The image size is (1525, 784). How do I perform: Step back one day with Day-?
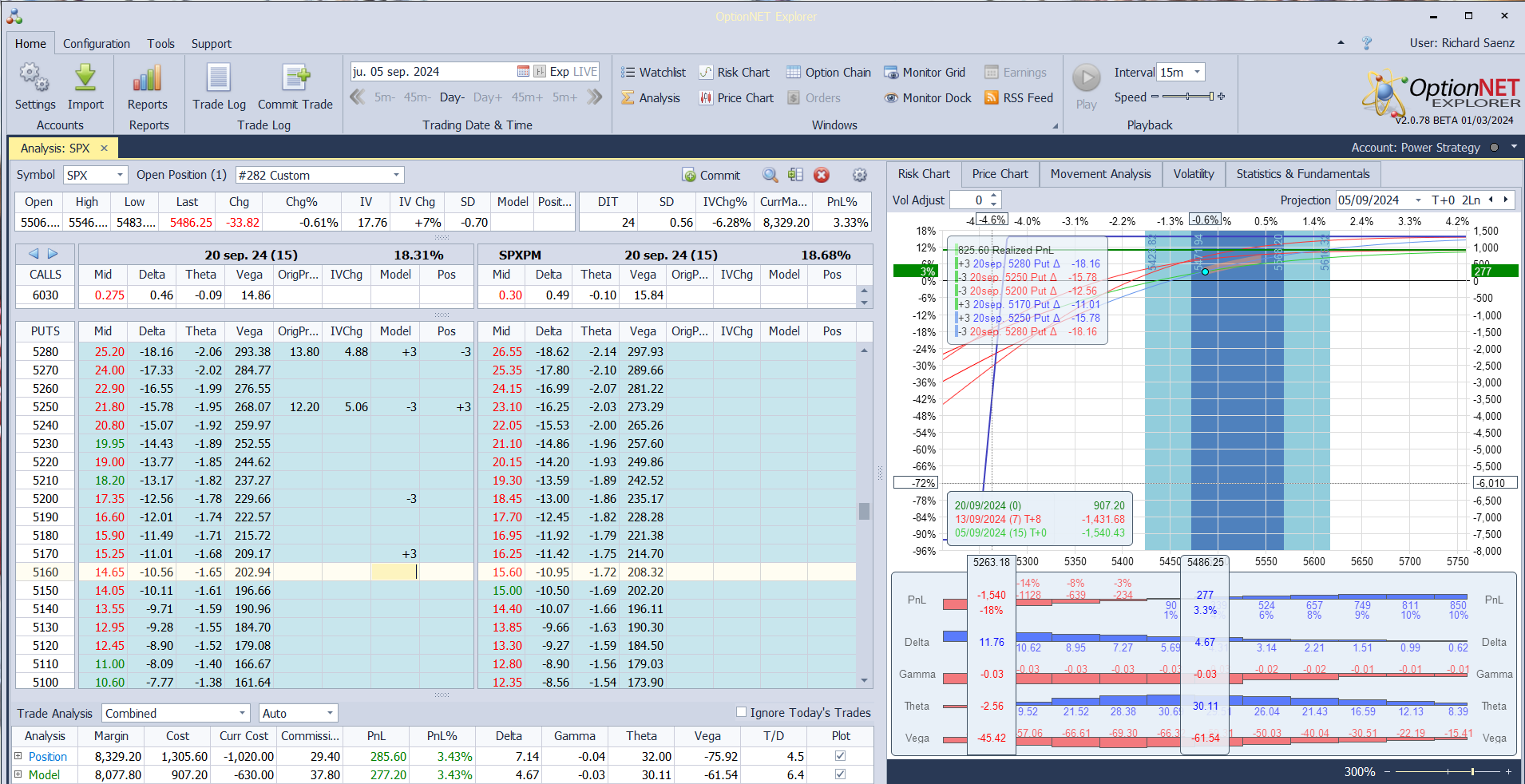click(x=452, y=97)
